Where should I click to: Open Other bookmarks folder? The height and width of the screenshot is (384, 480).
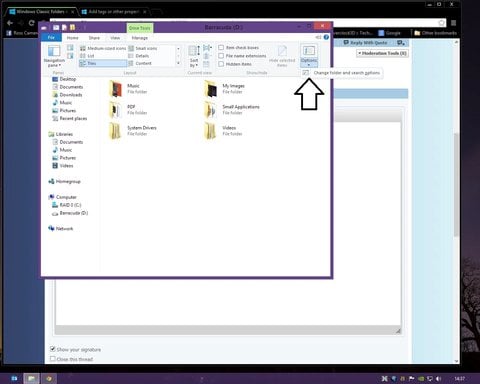tap(435, 33)
